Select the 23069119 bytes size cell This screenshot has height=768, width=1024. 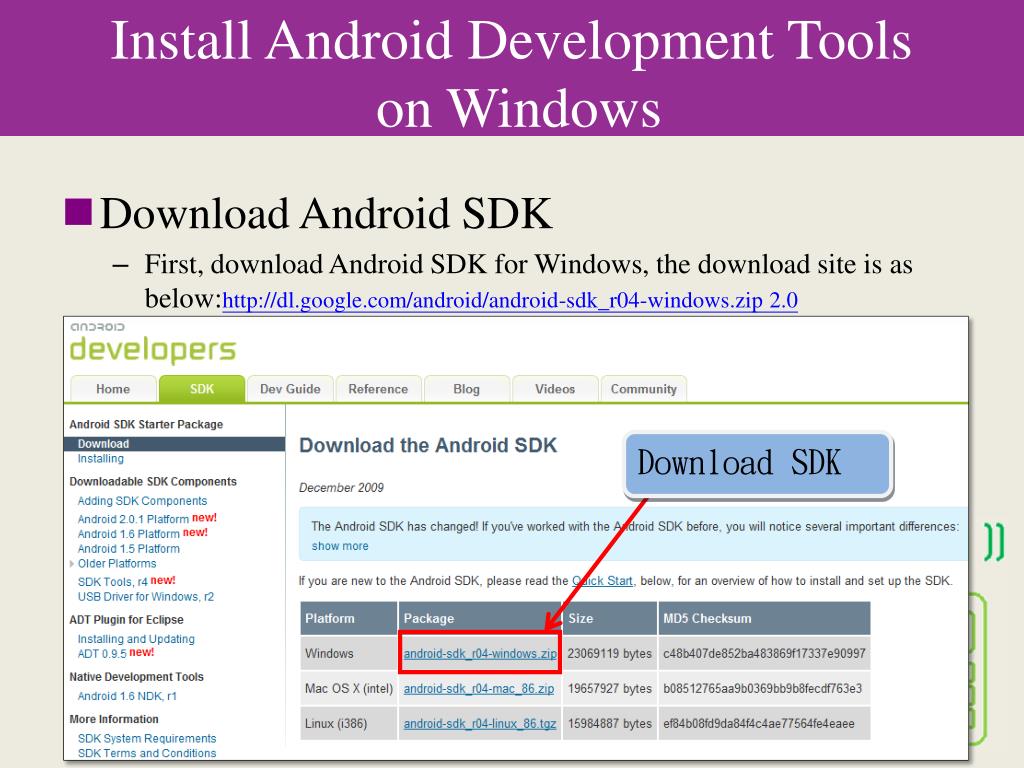coord(609,654)
